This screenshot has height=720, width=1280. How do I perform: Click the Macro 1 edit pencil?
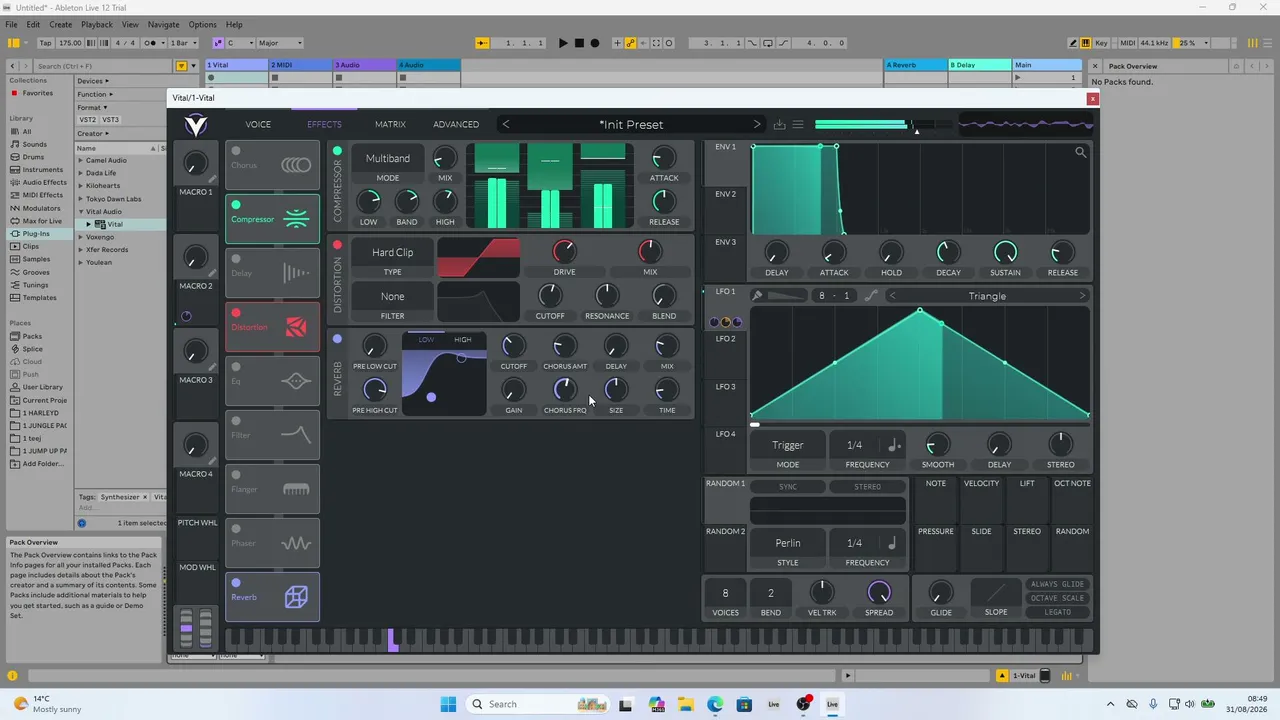(212, 179)
